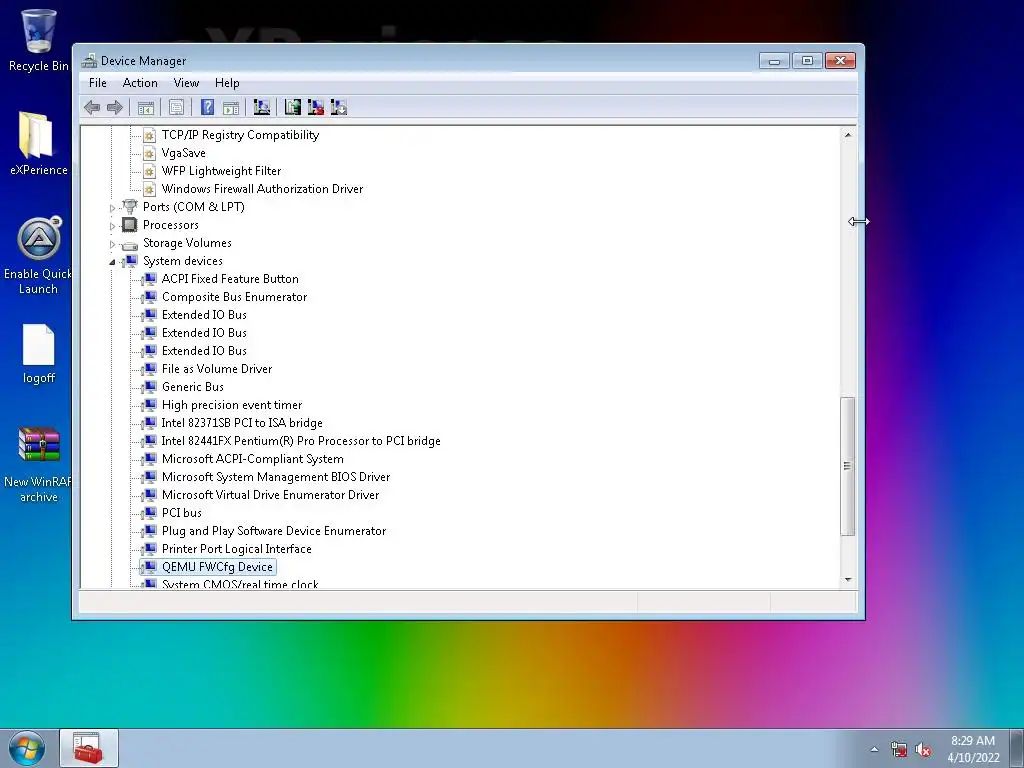Viewport: 1024px width, 768px height.
Task: Expand the Storage Volumes node
Action: click(112, 244)
